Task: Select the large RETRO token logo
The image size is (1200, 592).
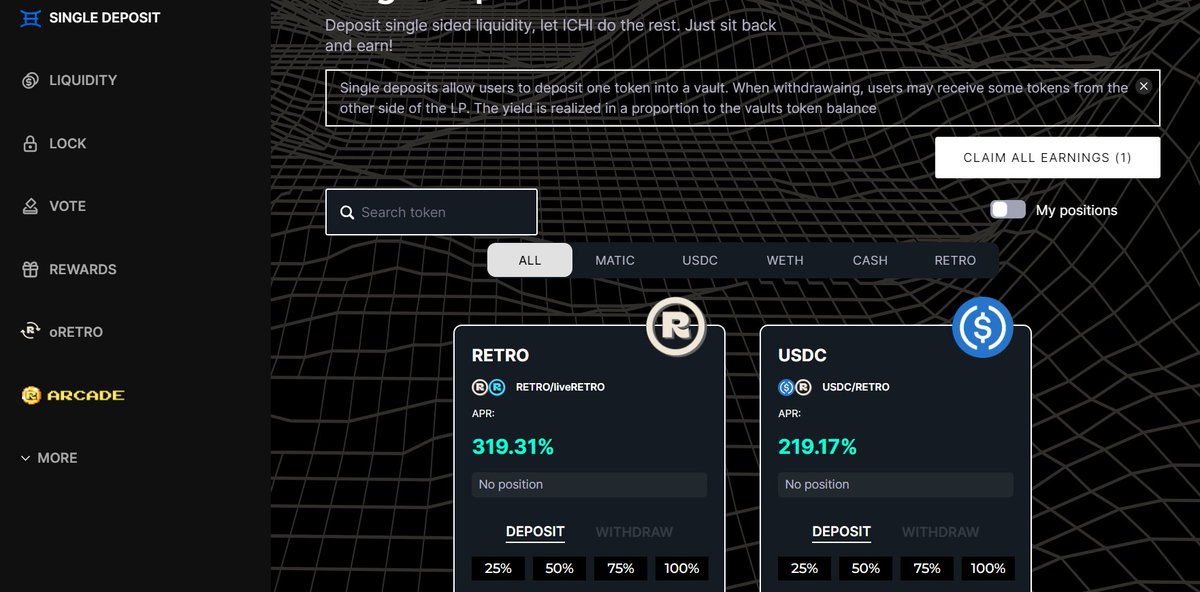Action: [x=676, y=326]
